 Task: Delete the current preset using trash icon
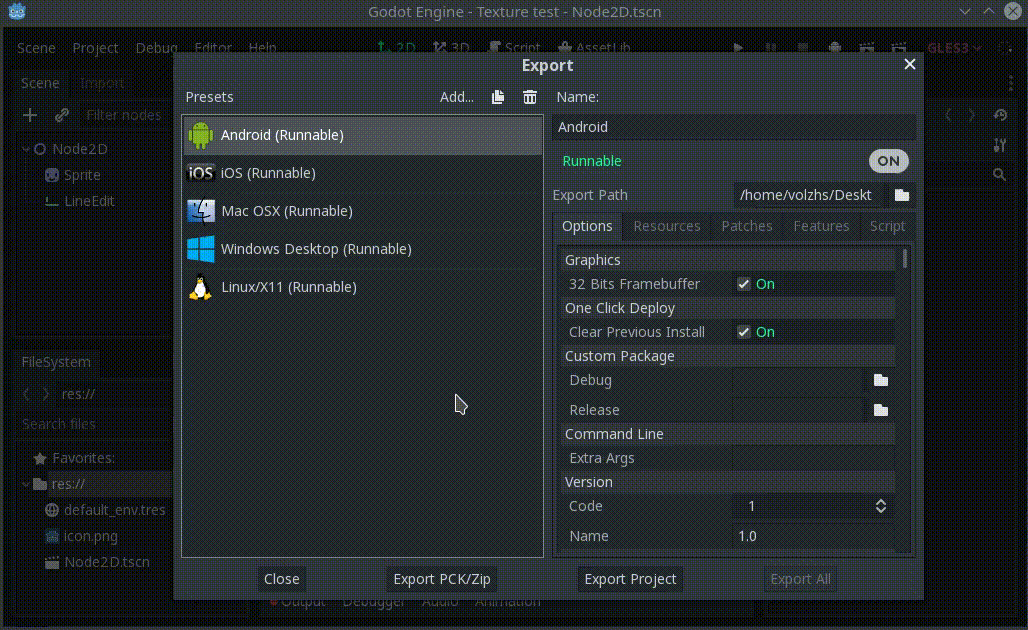pos(530,97)
